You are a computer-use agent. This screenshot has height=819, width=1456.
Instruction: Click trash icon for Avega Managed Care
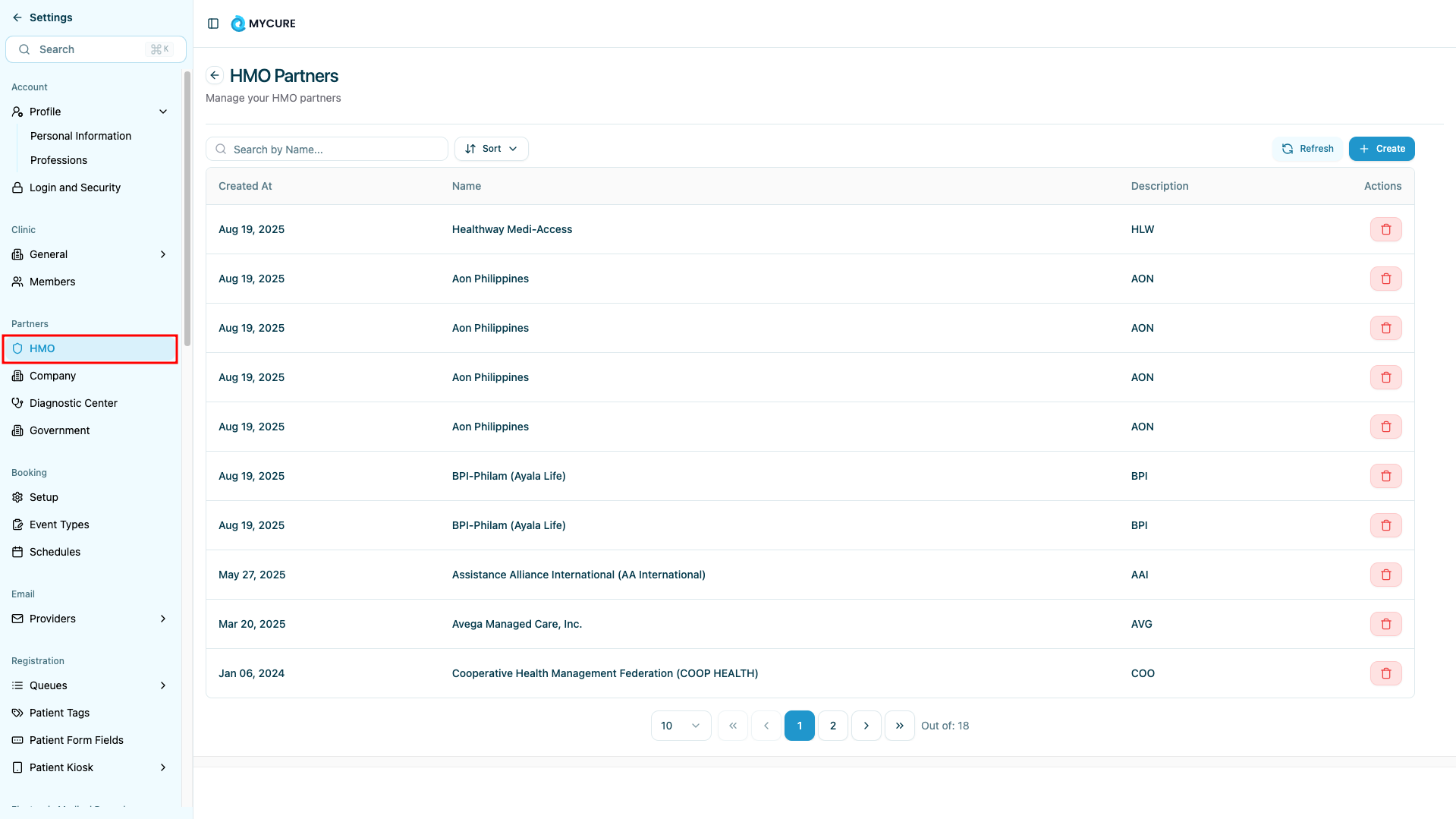[1385, 624]
